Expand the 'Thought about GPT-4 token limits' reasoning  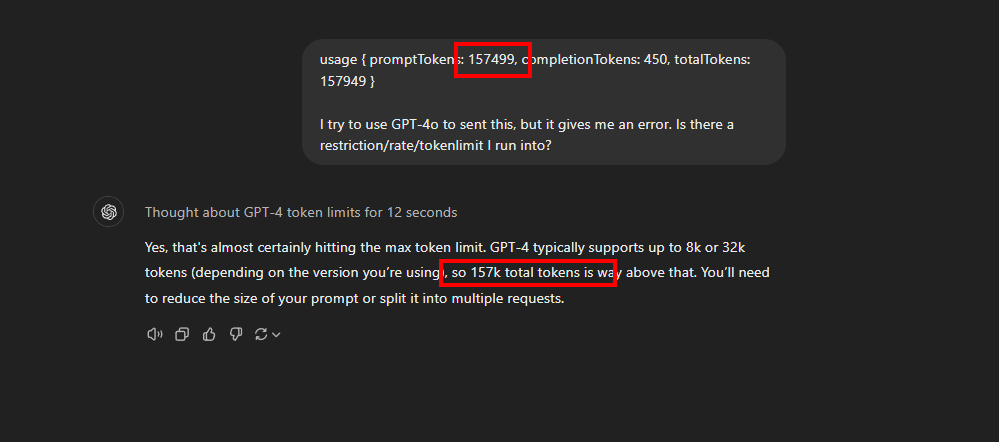tap(301, 213)
